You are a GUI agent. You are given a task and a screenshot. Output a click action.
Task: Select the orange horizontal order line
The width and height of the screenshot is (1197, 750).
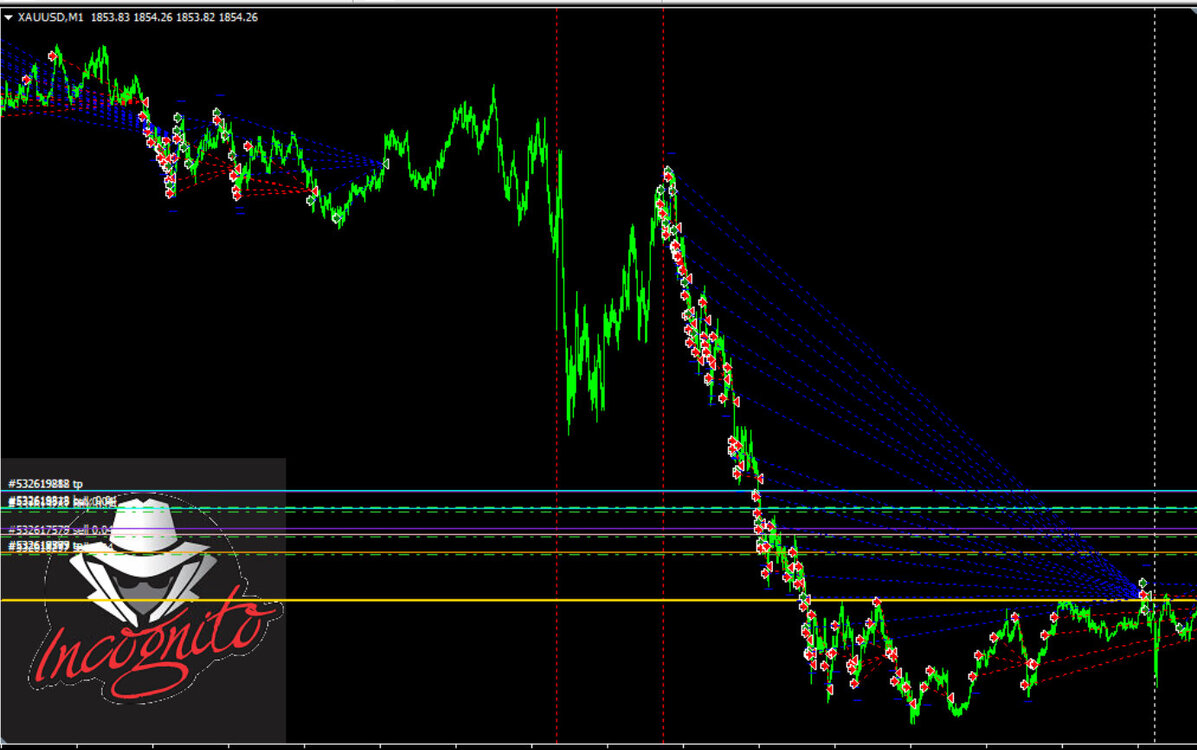pyautogui.click(x=598, y=552)
